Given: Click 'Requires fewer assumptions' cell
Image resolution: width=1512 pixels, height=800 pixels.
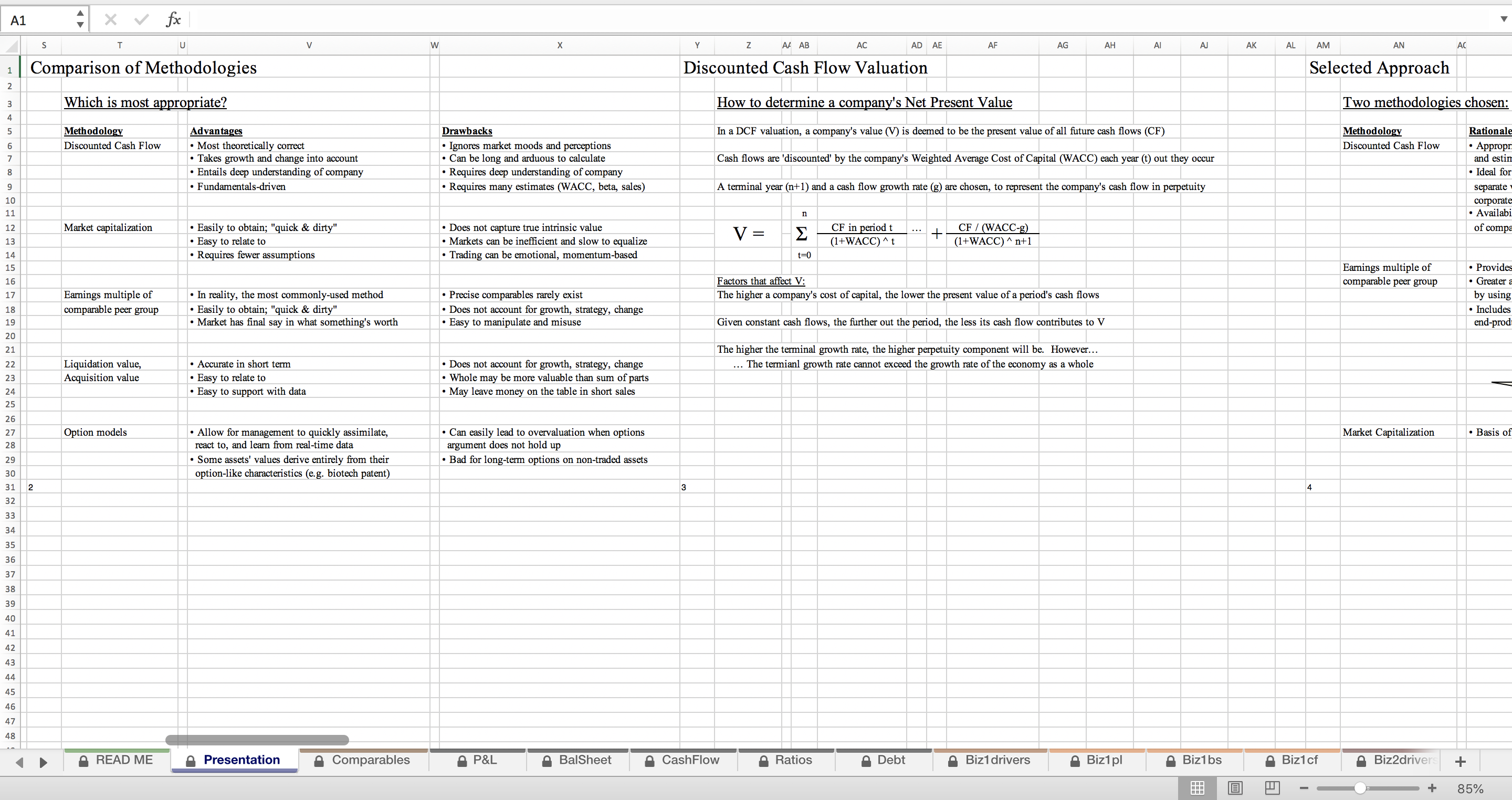Looking at the screenshot, I should [x=253, y=255].
